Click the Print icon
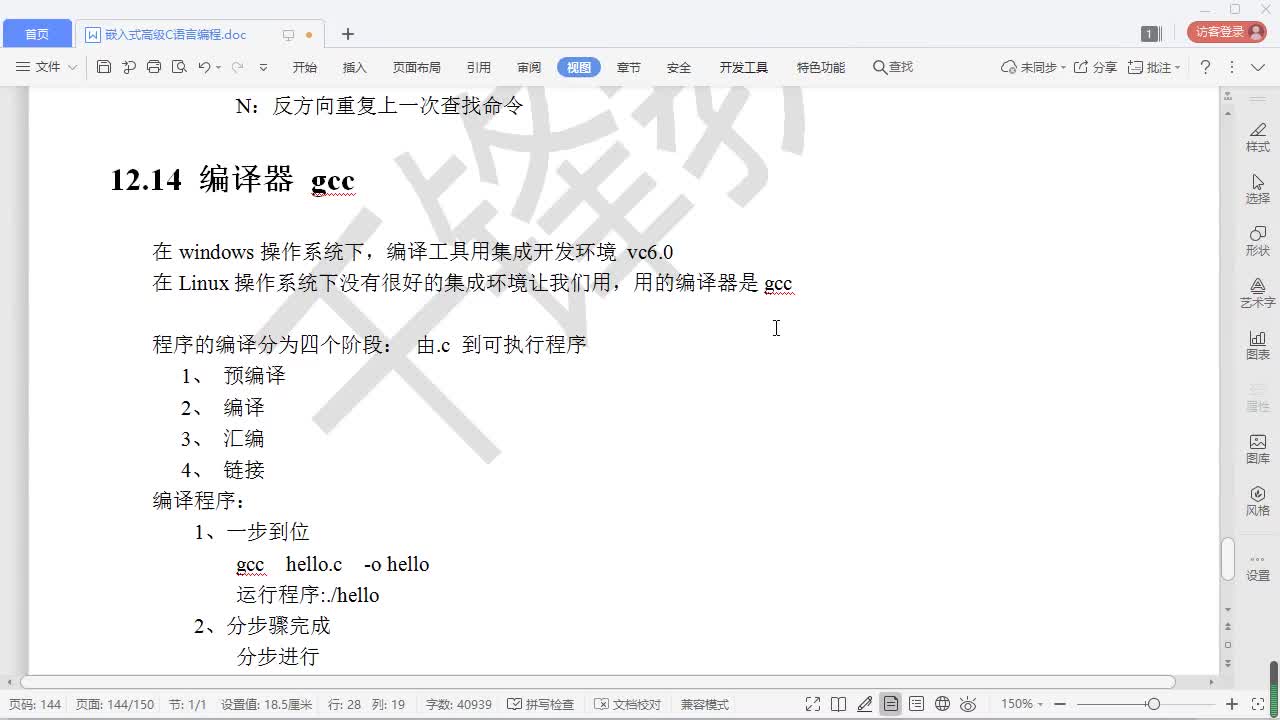This screenshot has height=720, width=1280. [x=154, y=67]
